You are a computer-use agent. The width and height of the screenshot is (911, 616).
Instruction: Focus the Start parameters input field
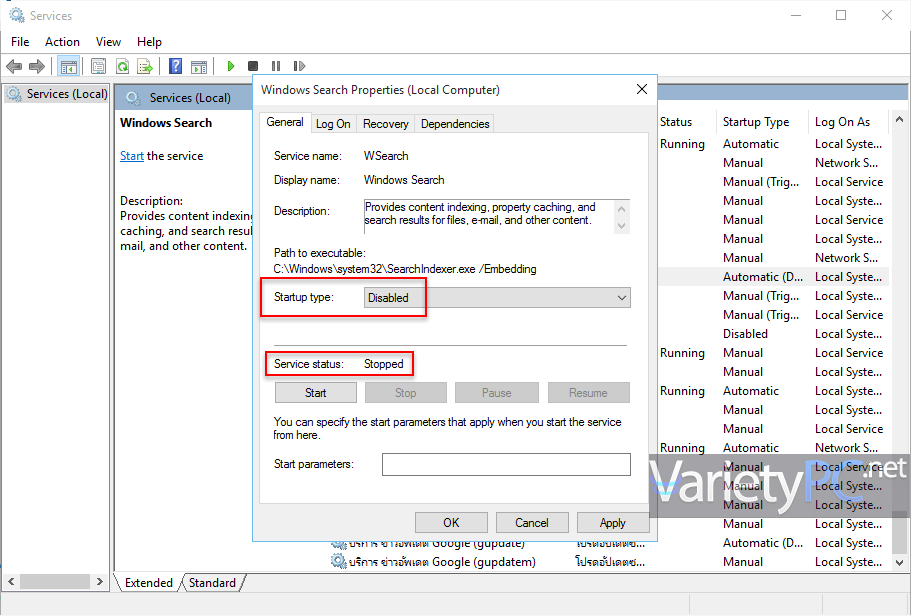pos(506,464)
